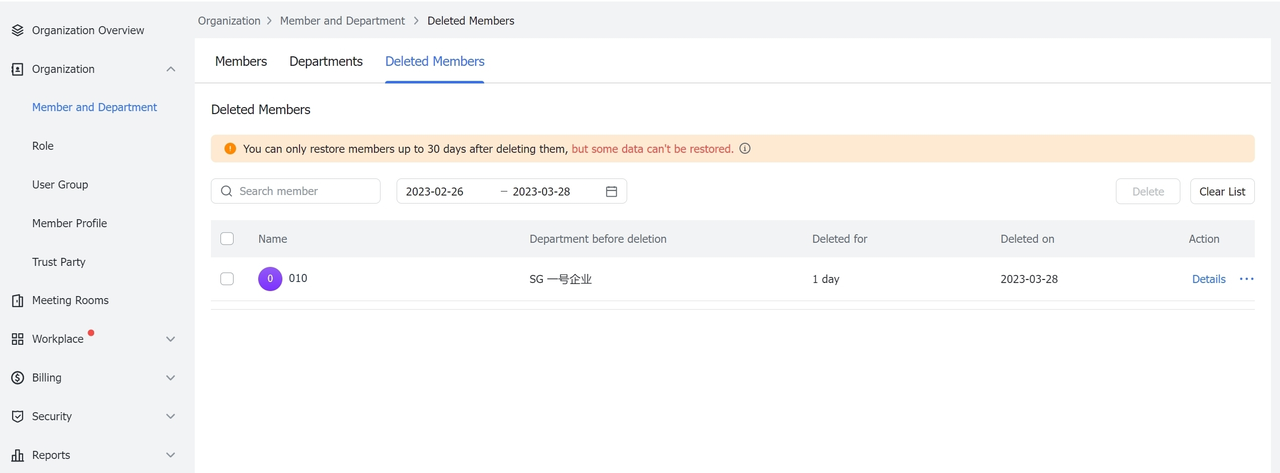This screenshot has width=1280, height=473.
Task: Click the Search member input field
Action: (305, 191)
